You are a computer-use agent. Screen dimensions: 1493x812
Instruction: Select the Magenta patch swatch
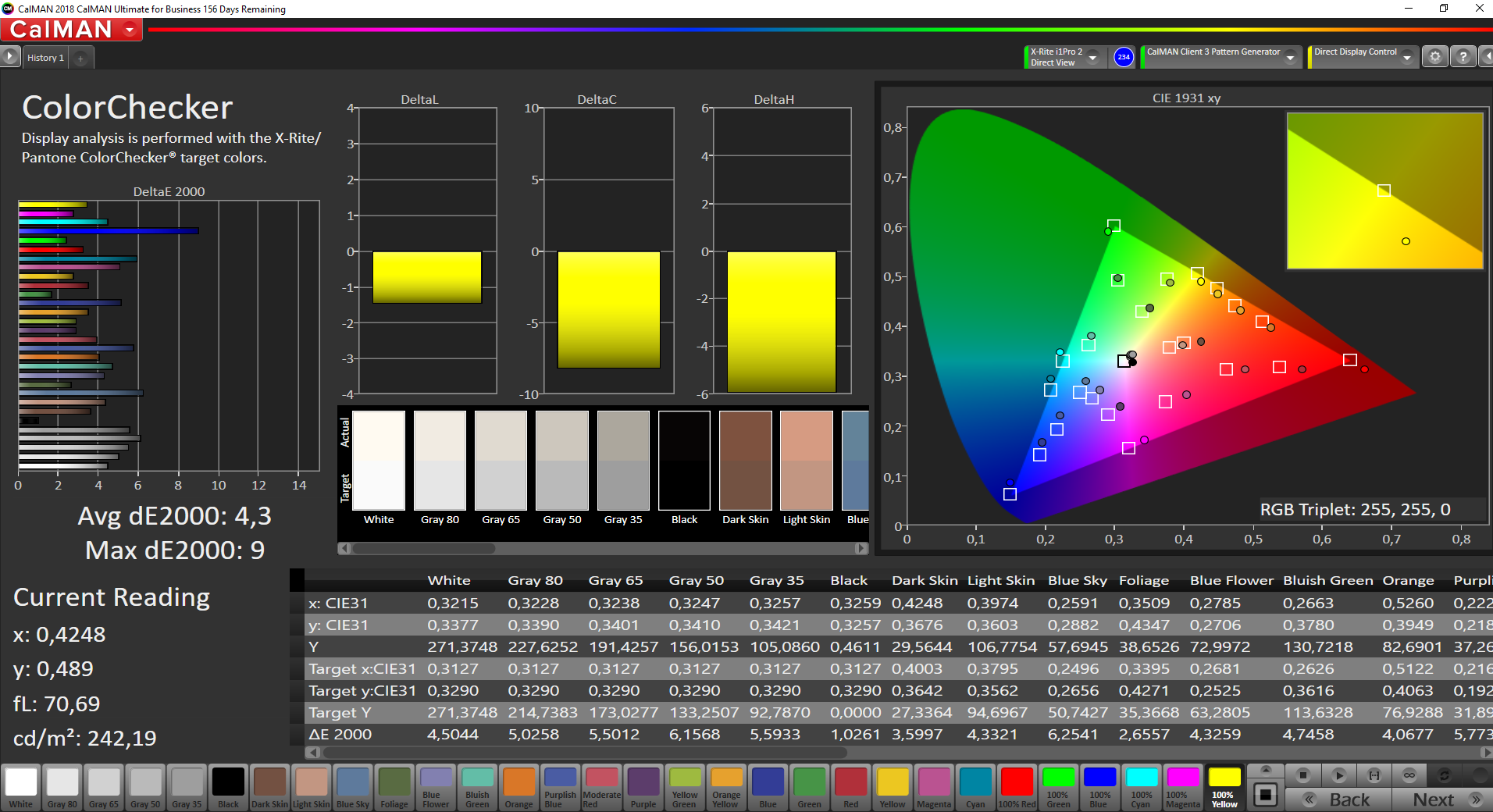click(x=934, y=787)
